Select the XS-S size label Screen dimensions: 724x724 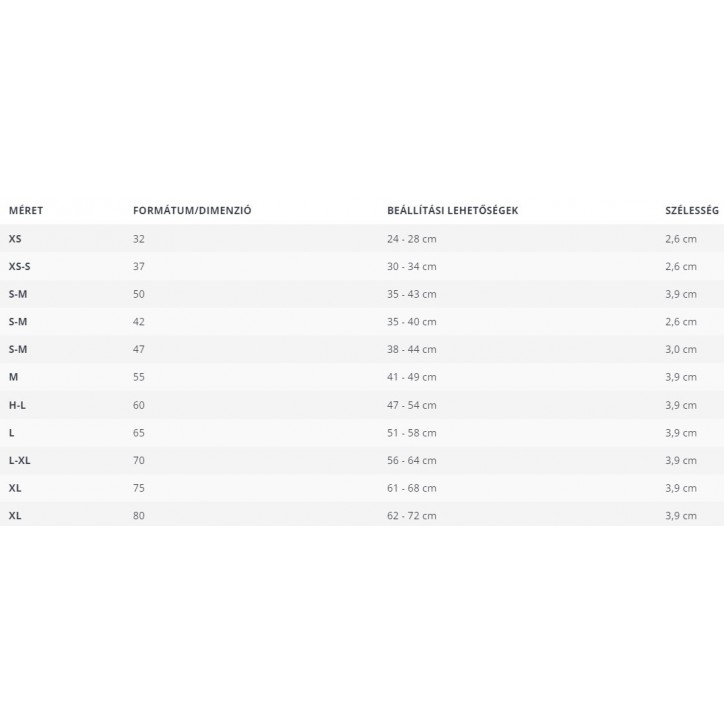tap(20, 266)
